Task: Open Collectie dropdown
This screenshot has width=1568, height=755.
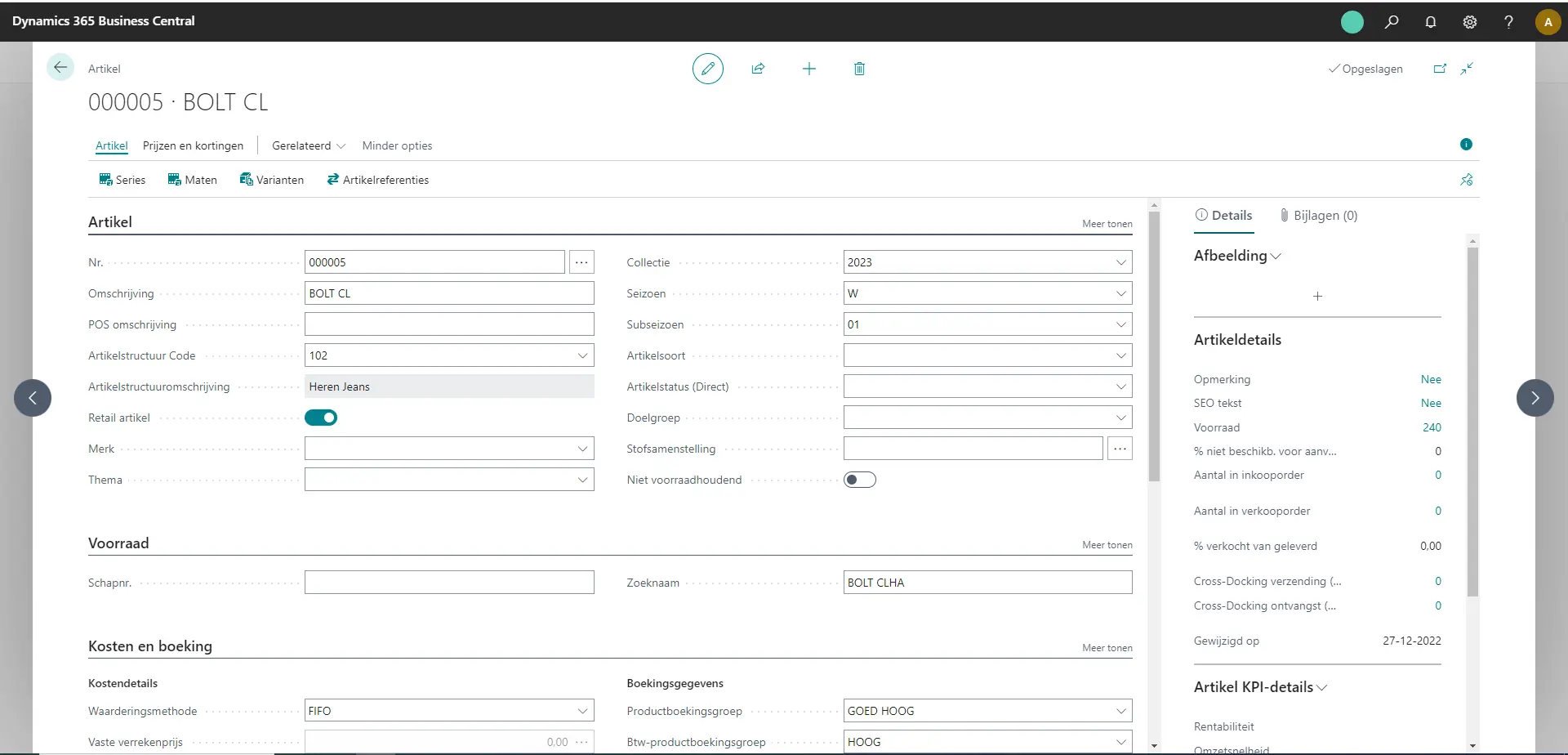Action: [1120, 262]
